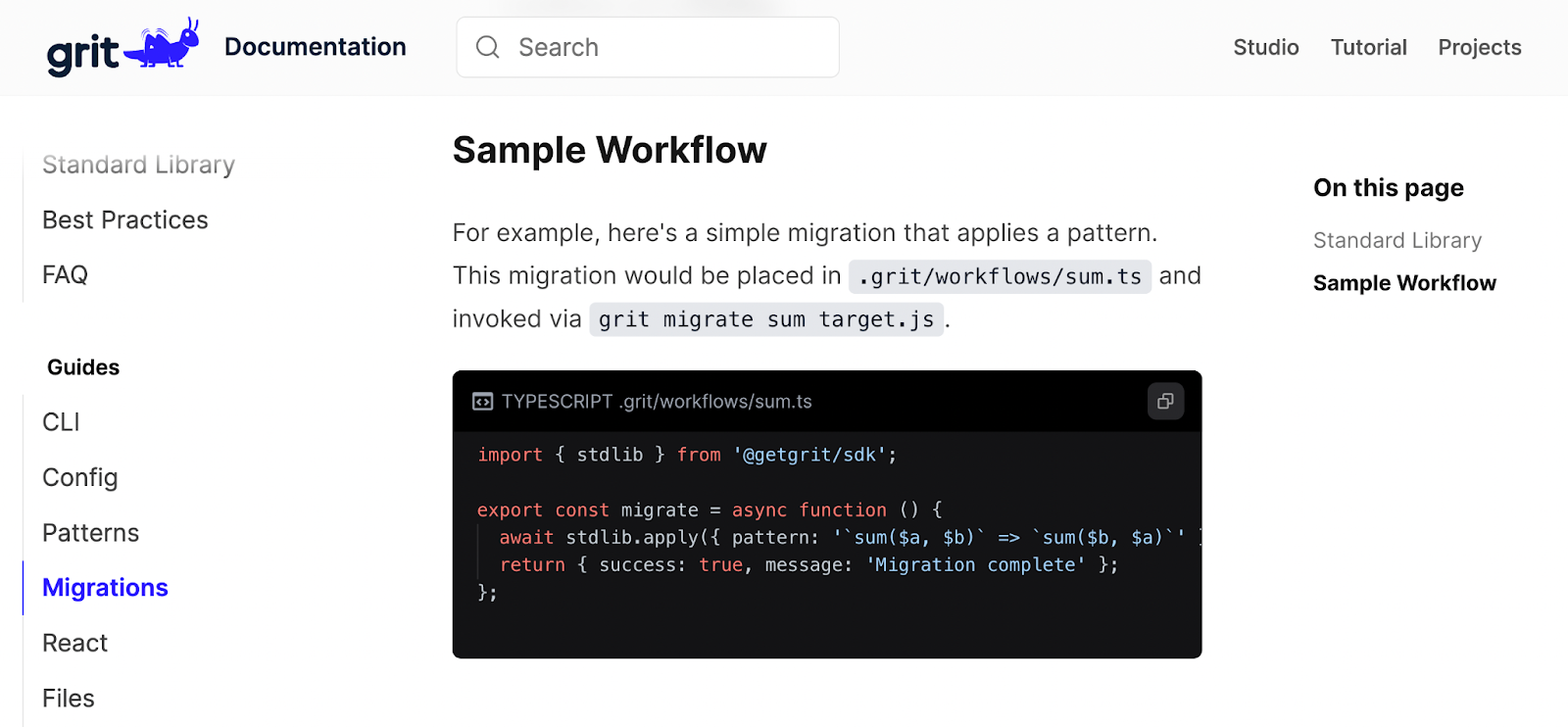This screenshot has height=727, width=1568.
Task: Open the Tutorial page
Action: tap(1368, 47)
